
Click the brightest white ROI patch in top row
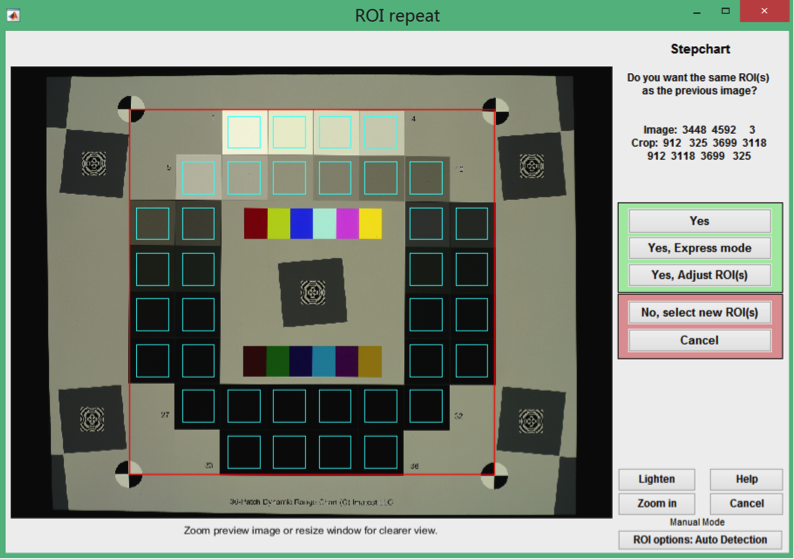(x=244, y=132)
